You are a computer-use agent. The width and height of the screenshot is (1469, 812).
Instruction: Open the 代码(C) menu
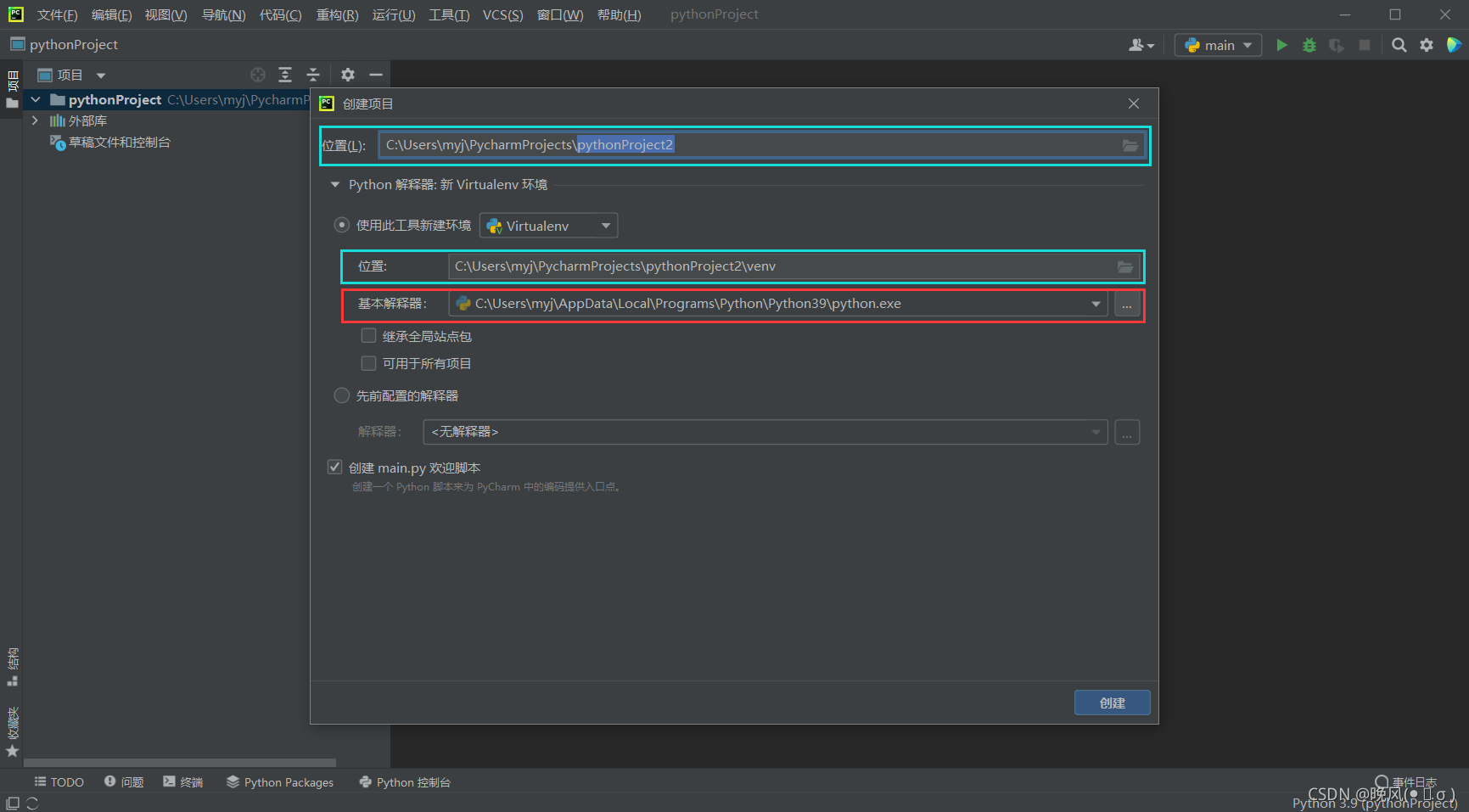click(x=280, y=15)
